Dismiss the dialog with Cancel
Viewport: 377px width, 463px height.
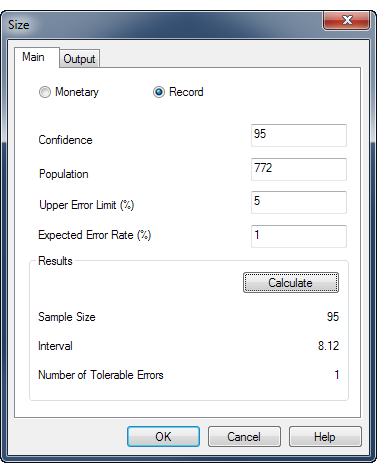pyautogui.click(x=244, y=436)
